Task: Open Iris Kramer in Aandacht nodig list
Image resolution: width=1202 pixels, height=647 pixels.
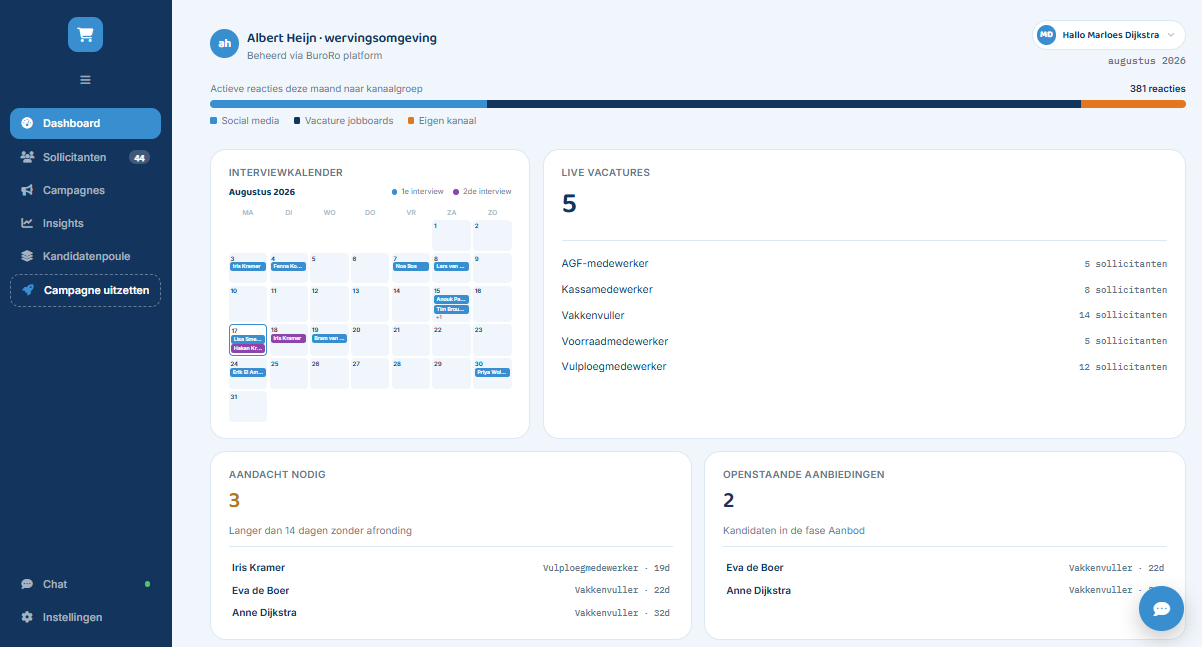Action: coord(450,567)
